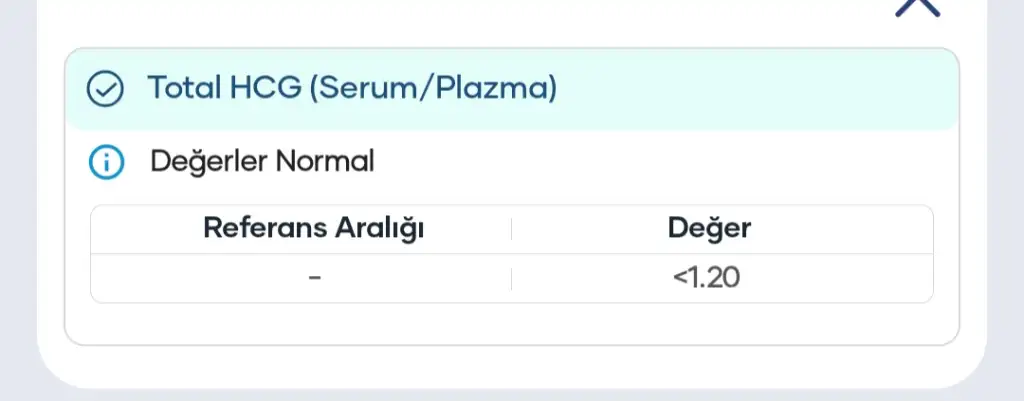Click the blank area below the results table

coord(510,323)
